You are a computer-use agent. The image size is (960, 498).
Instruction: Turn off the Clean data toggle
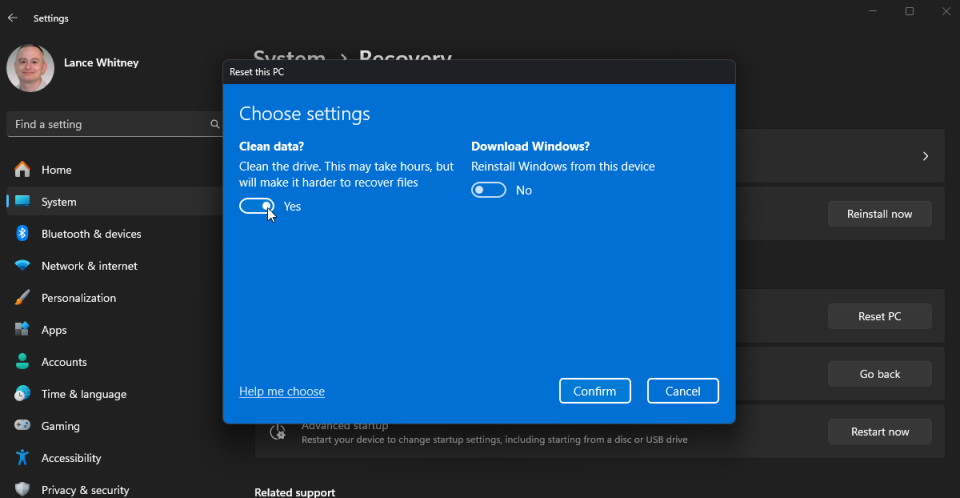257,206
